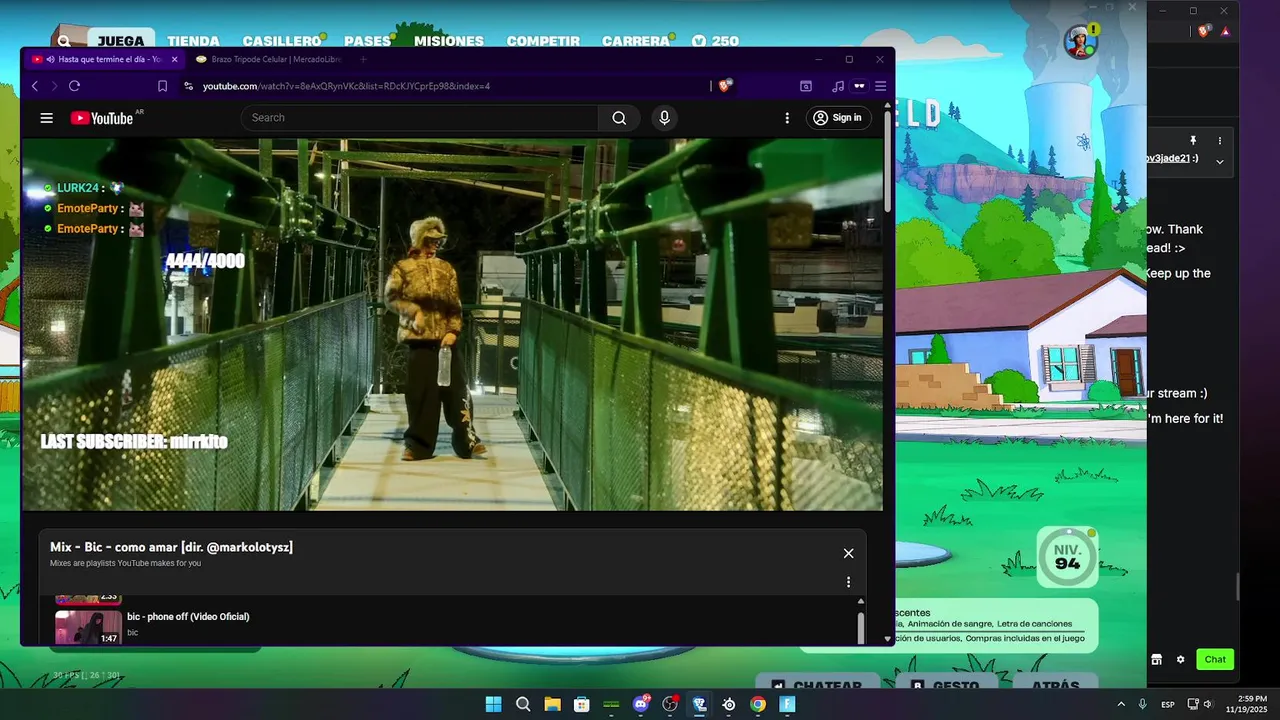Expand the pinned chat message chevron
This screenshot has width=1280, height=720.
1220,161
